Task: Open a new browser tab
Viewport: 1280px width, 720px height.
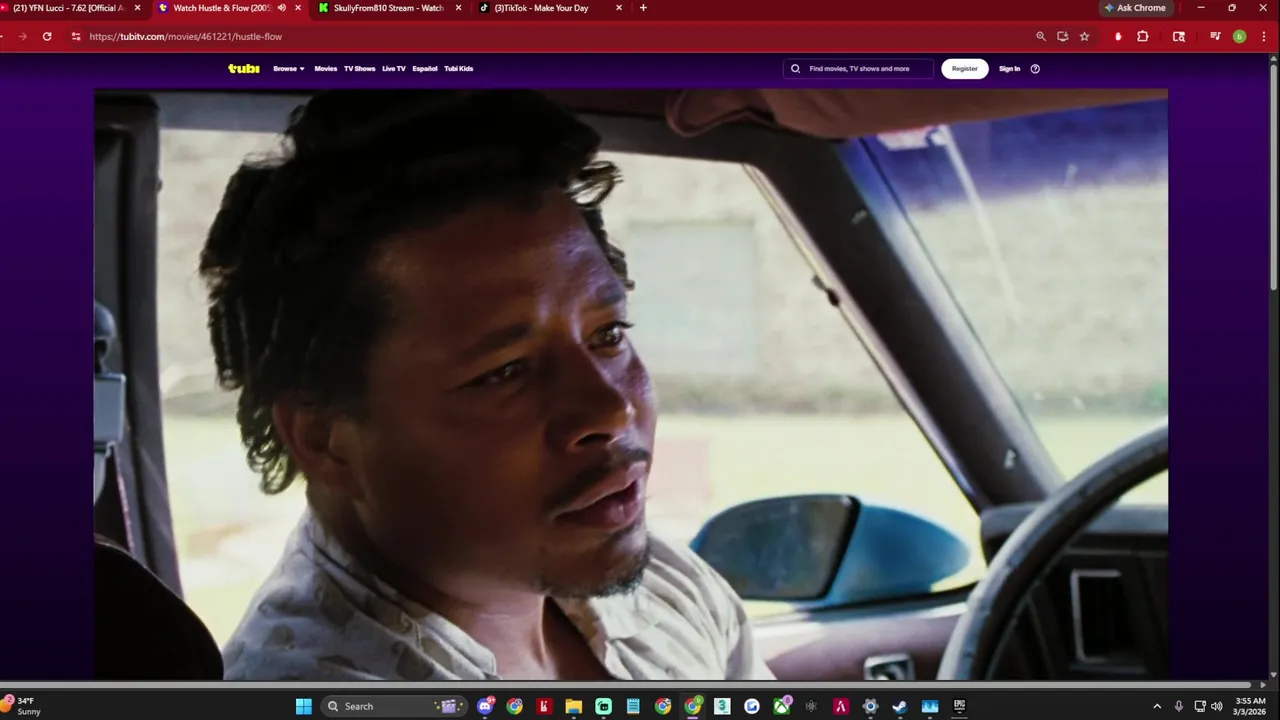Action: pyautogui.click(x=643, y=8)
